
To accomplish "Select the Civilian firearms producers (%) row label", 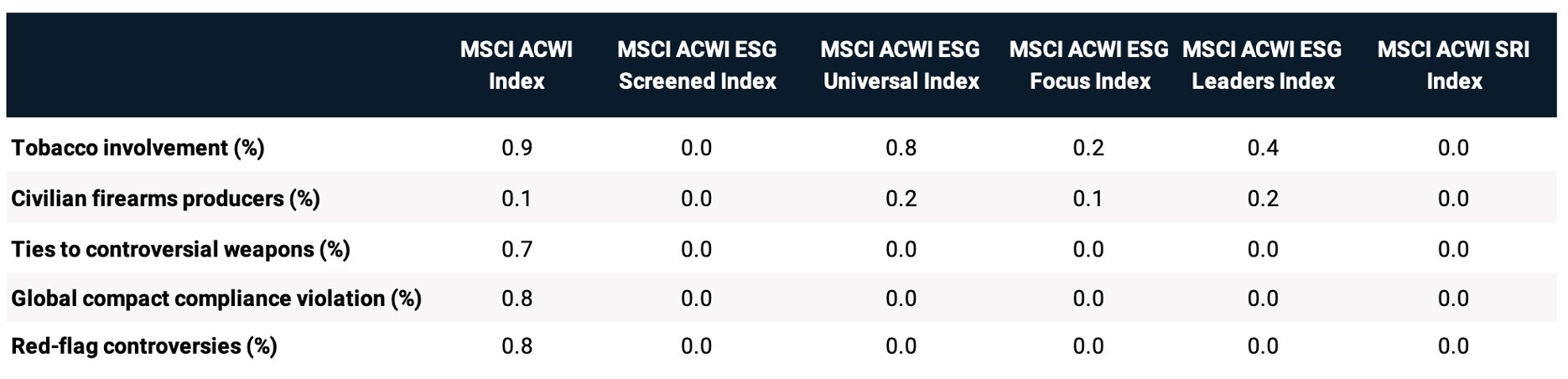I will (165, 199).
